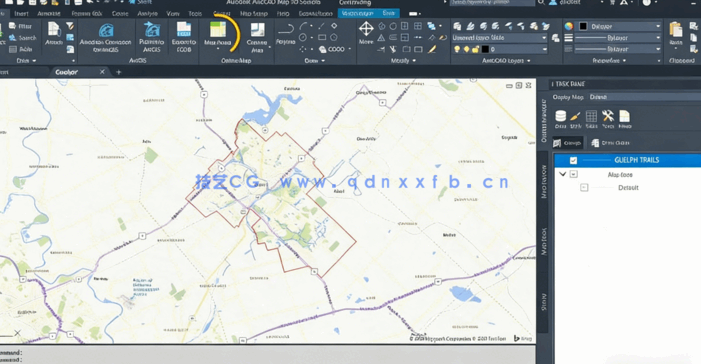
Task: Click the user sign-in icon
Action: pos(553,3)
